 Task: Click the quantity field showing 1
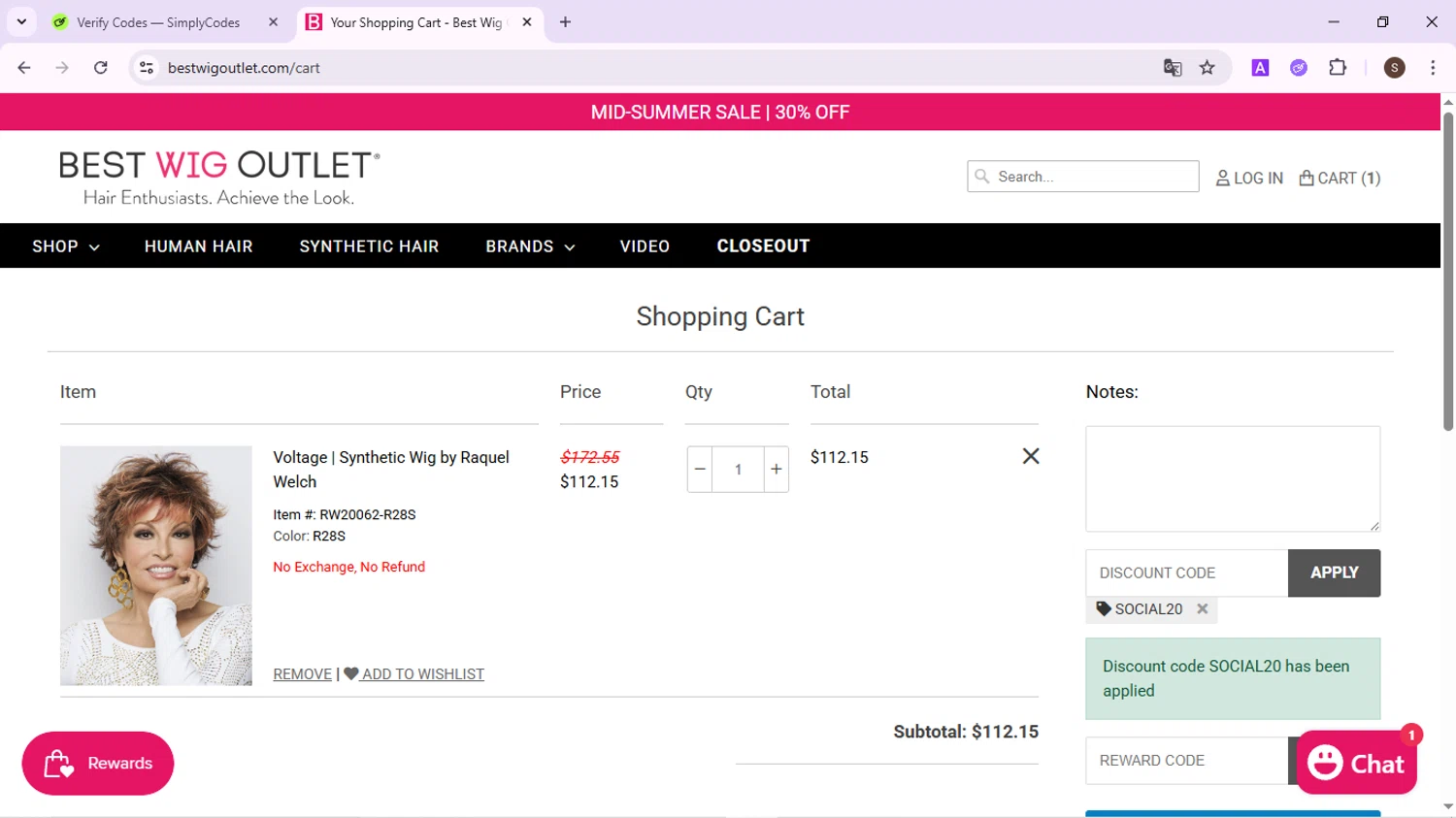coord(738,470)
